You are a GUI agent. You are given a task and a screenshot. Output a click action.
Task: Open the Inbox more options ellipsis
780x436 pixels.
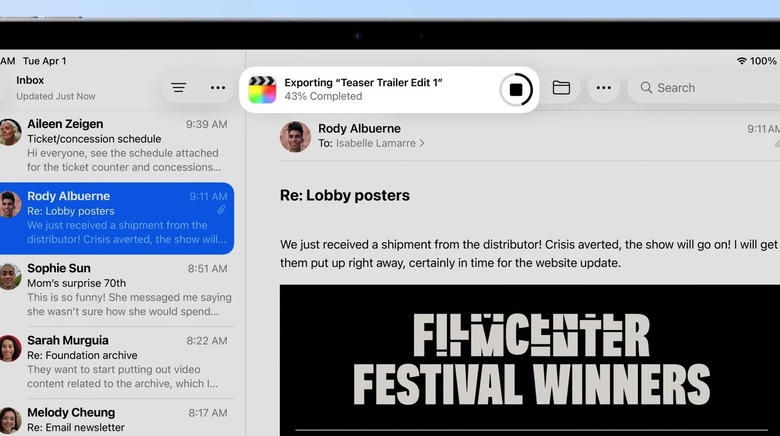point(217,88)
